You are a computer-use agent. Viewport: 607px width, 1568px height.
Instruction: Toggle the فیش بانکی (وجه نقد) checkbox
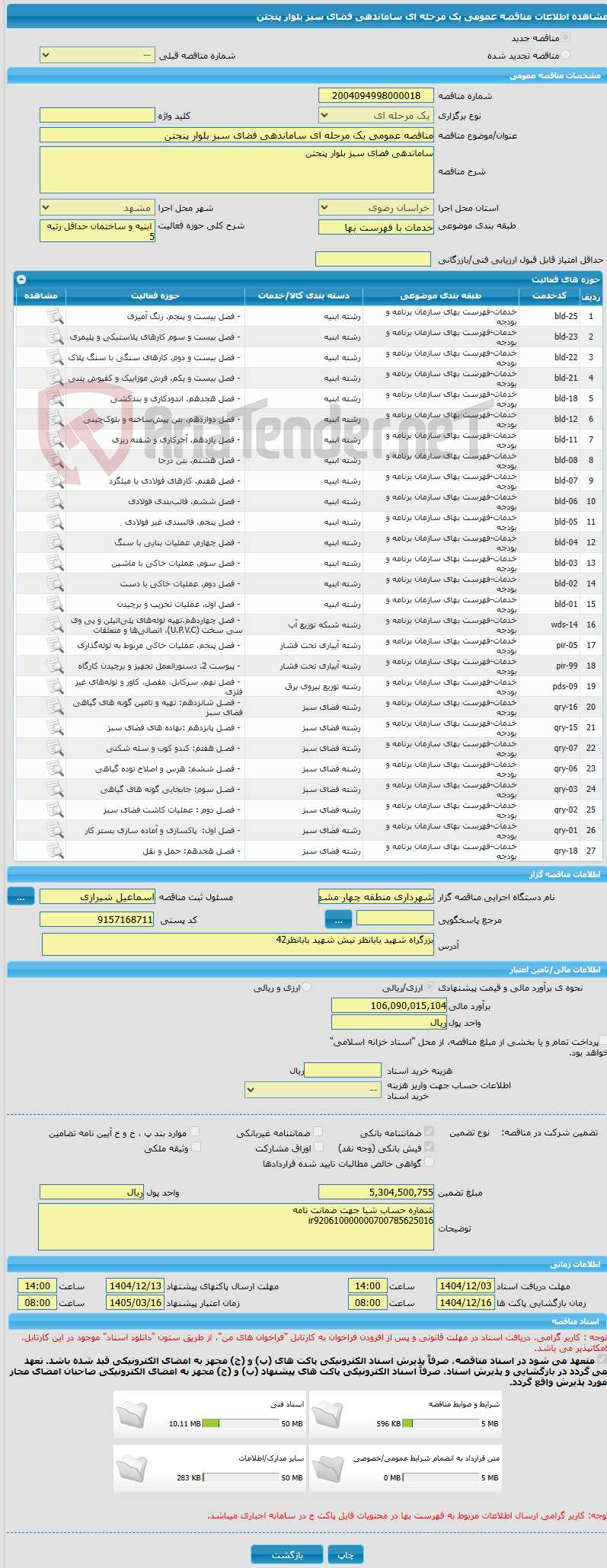click(430, 1147)
